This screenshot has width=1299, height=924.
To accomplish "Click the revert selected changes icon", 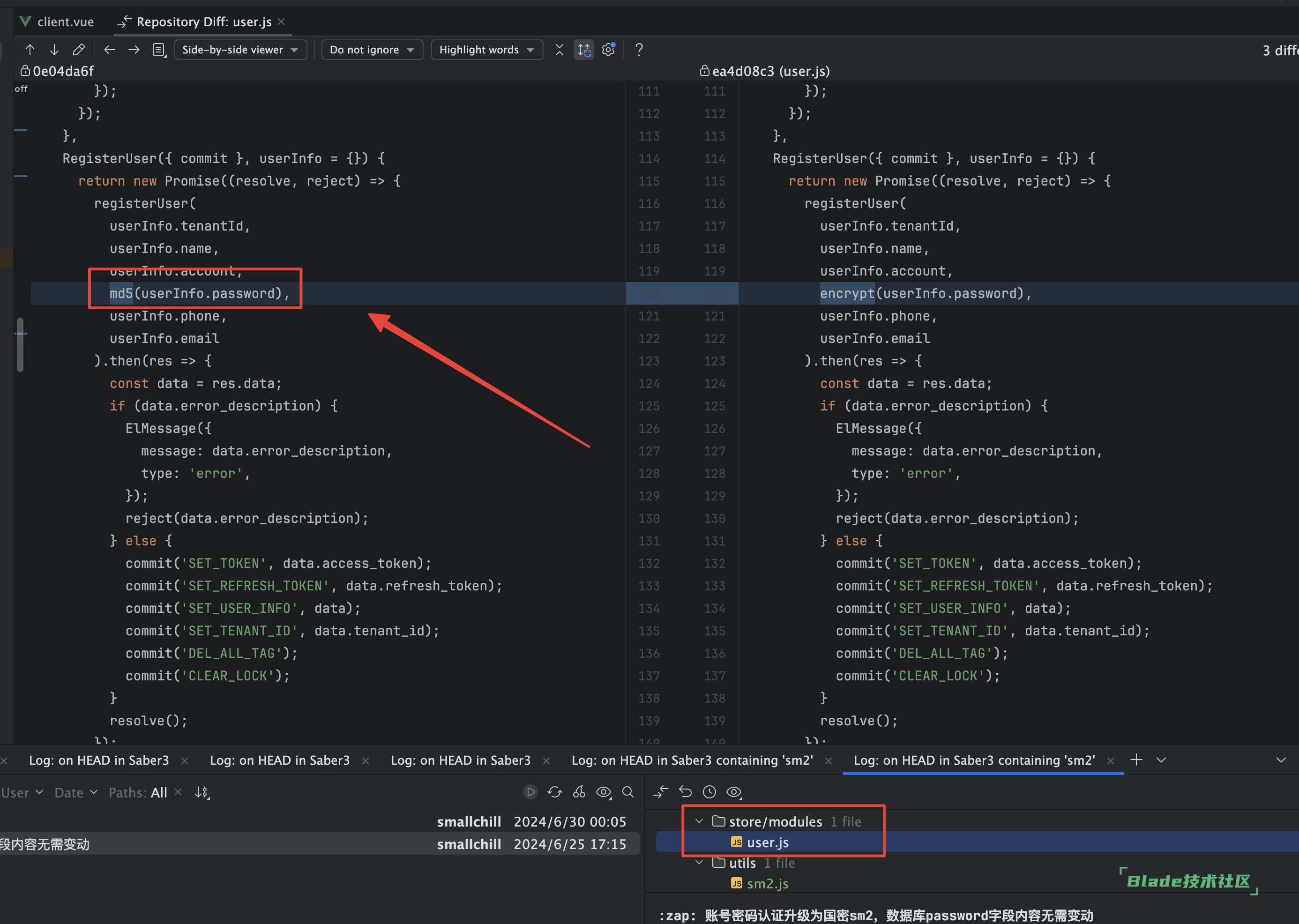I will 686,792.
